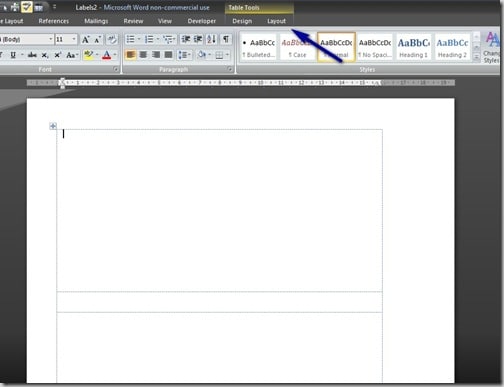
Task: Toggle subscript formatting
Action: 45,55
